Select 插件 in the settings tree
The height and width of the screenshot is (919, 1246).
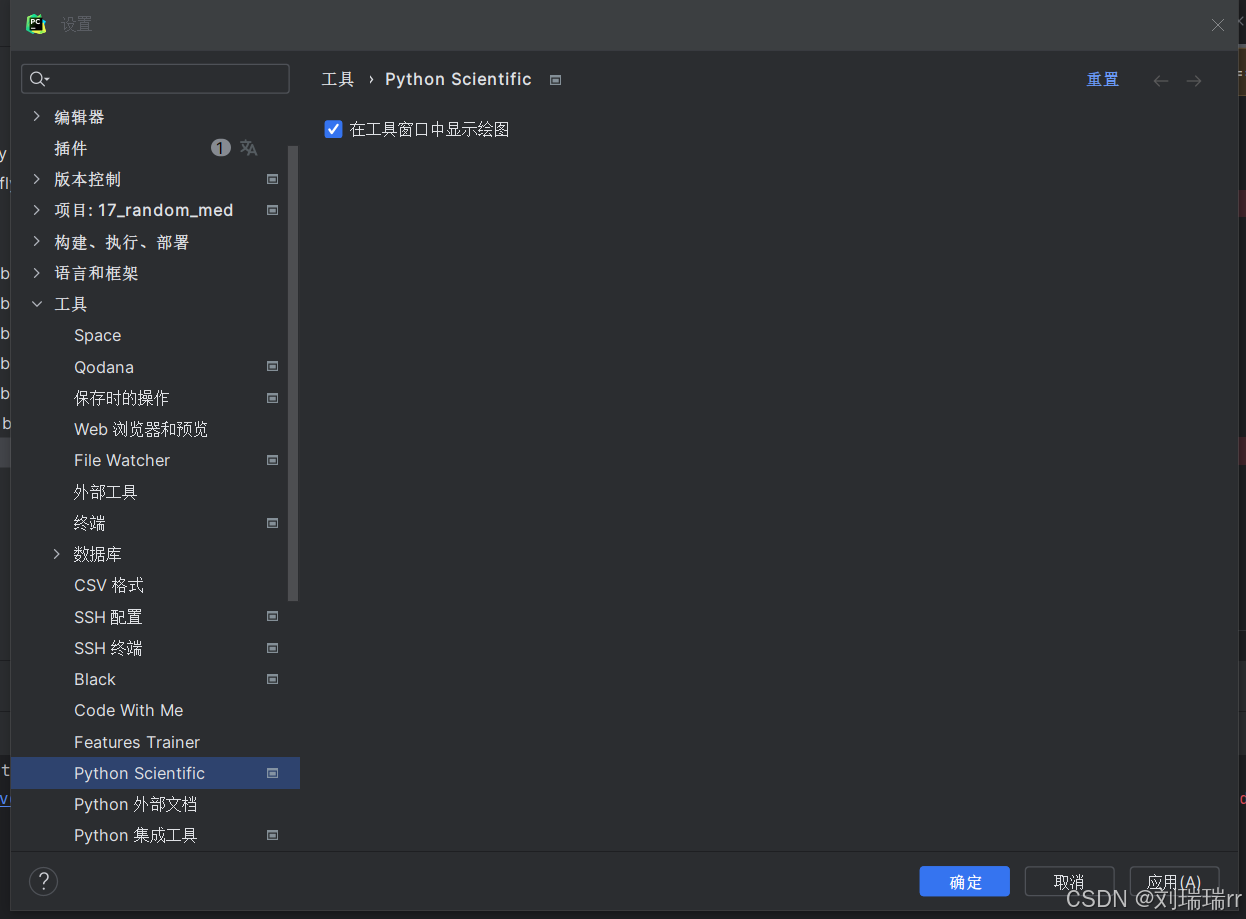[x=71, y=148]
